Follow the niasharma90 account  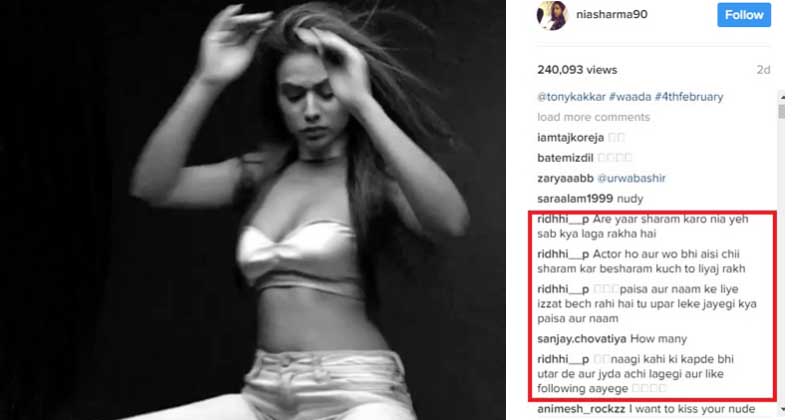pyautogui.click(x=744, y=15)
